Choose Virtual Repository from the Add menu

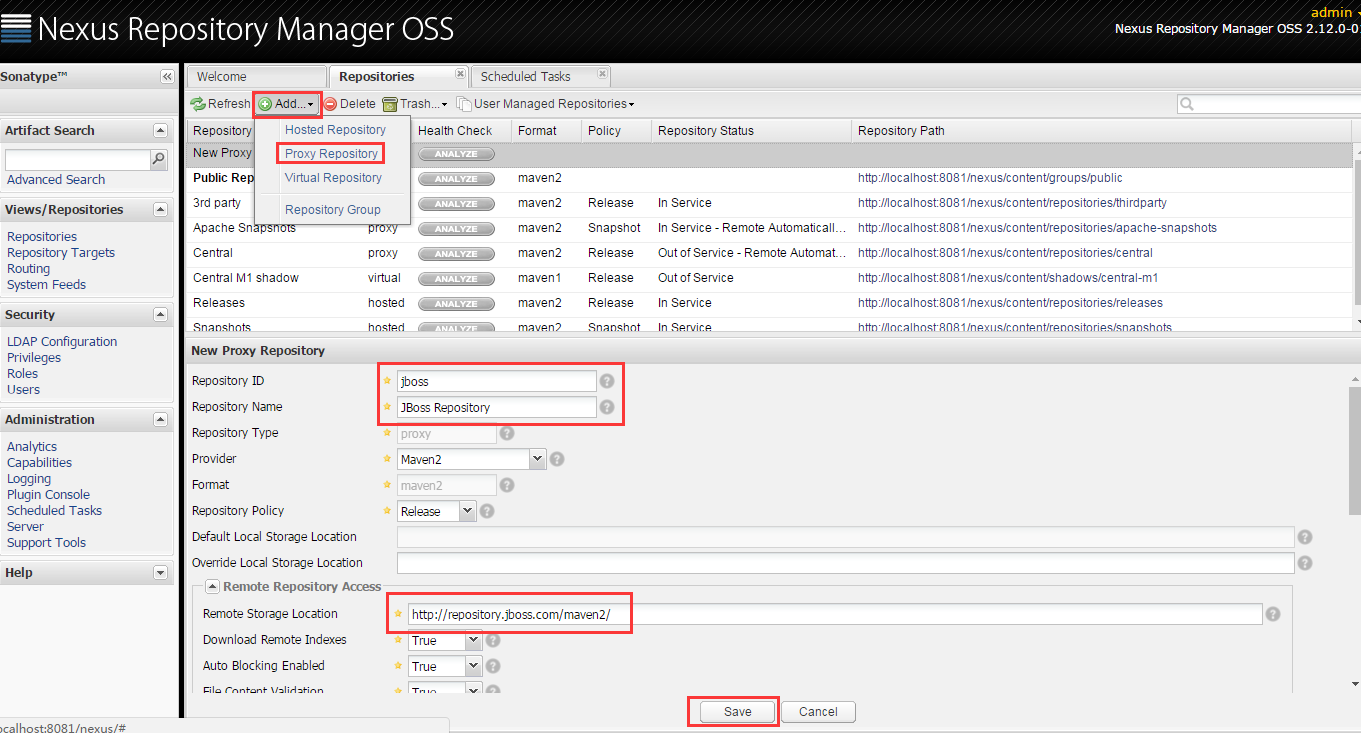click(333, 178)
